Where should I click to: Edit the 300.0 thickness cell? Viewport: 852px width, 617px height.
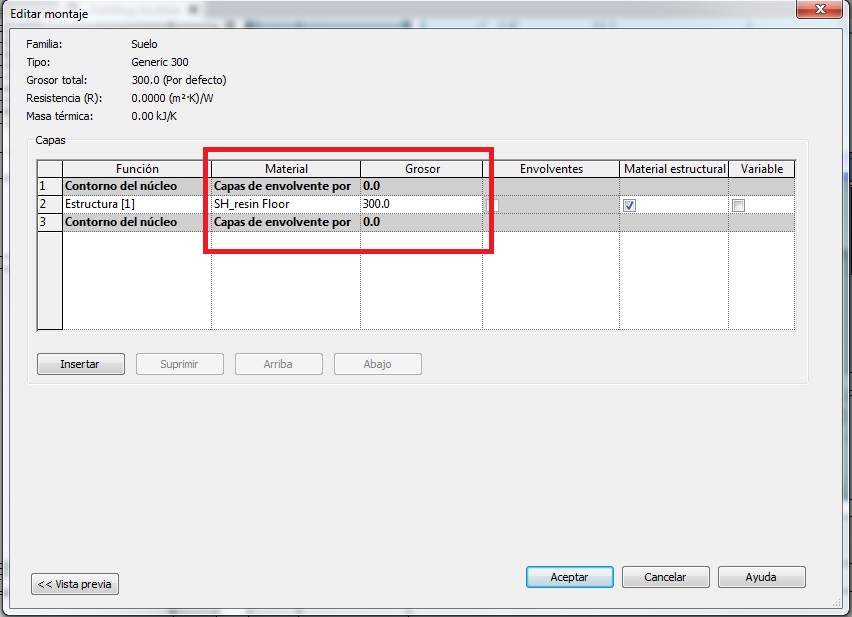point(420,204)
